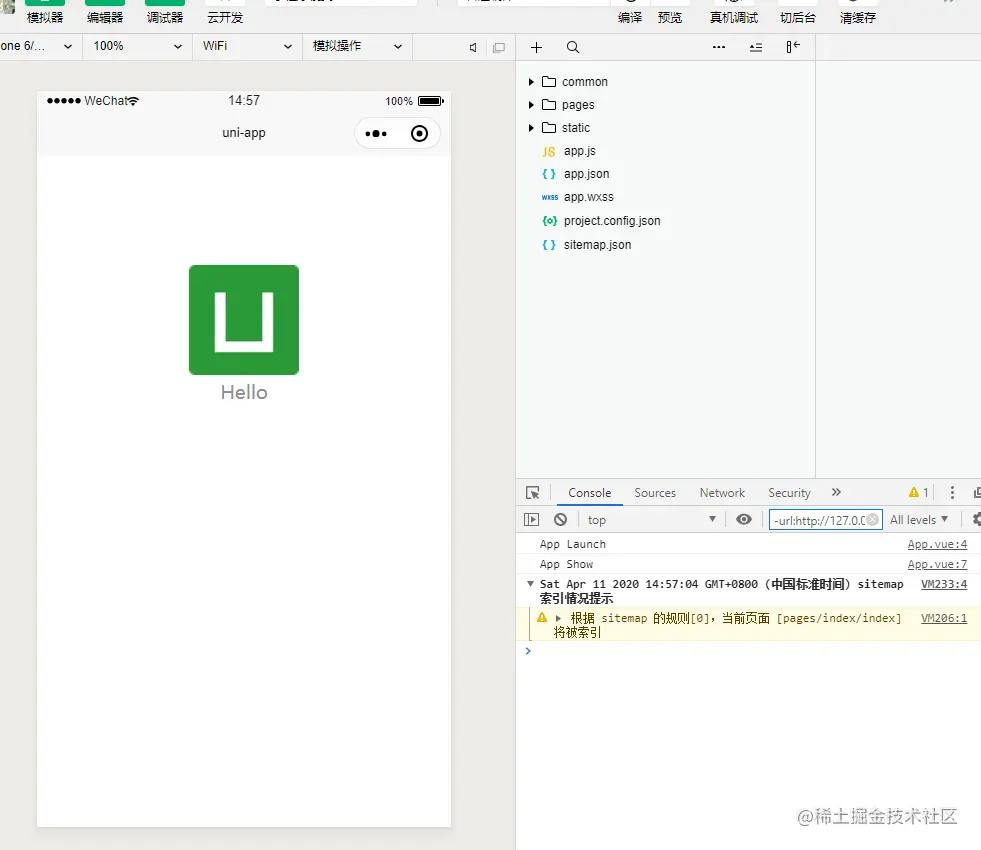Click the warning count indicator
This screenshot has height=850, width=981.
pos(918,493)
